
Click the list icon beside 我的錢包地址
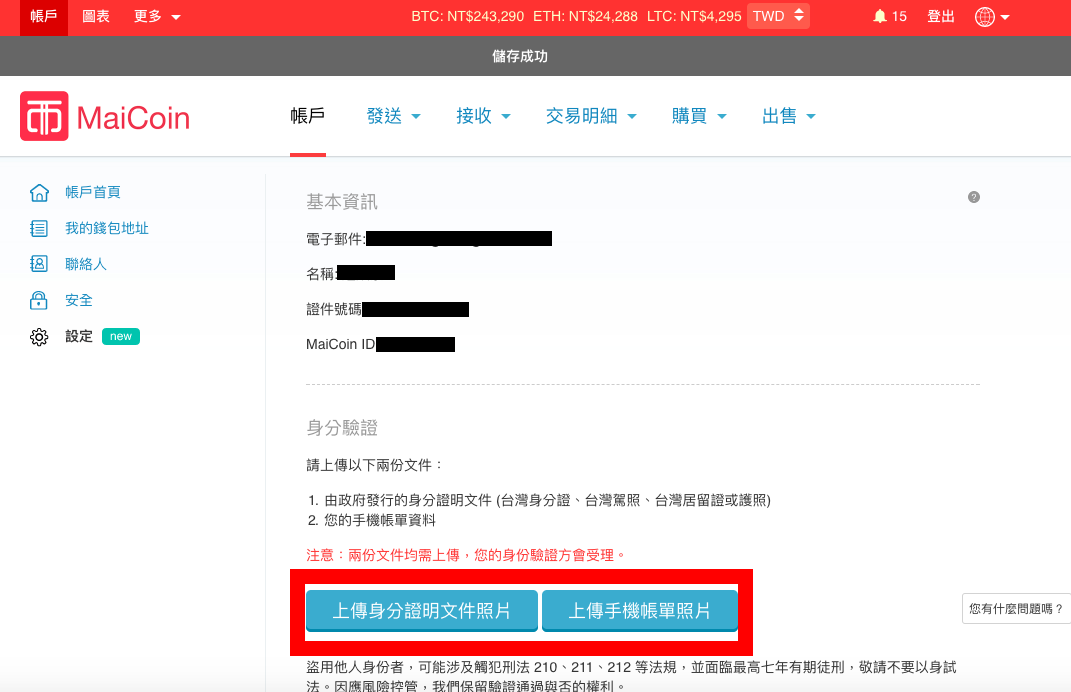coord(39,228)
